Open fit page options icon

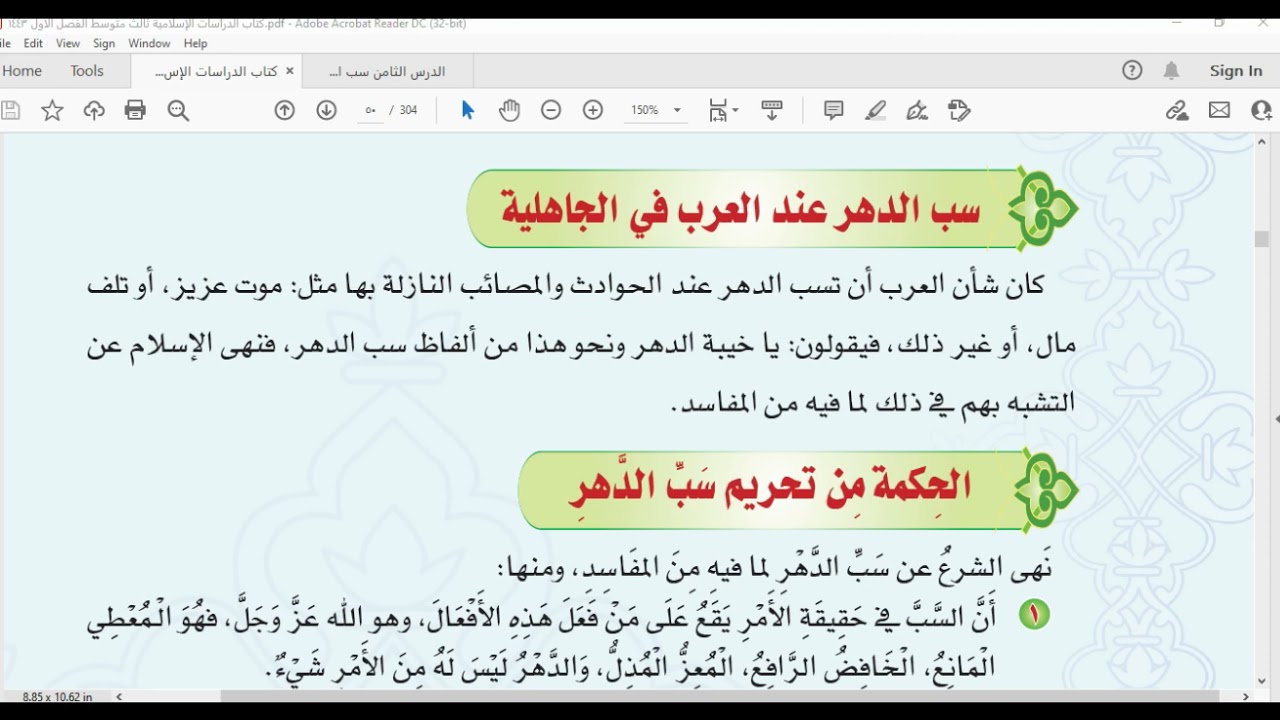point(722,111)
